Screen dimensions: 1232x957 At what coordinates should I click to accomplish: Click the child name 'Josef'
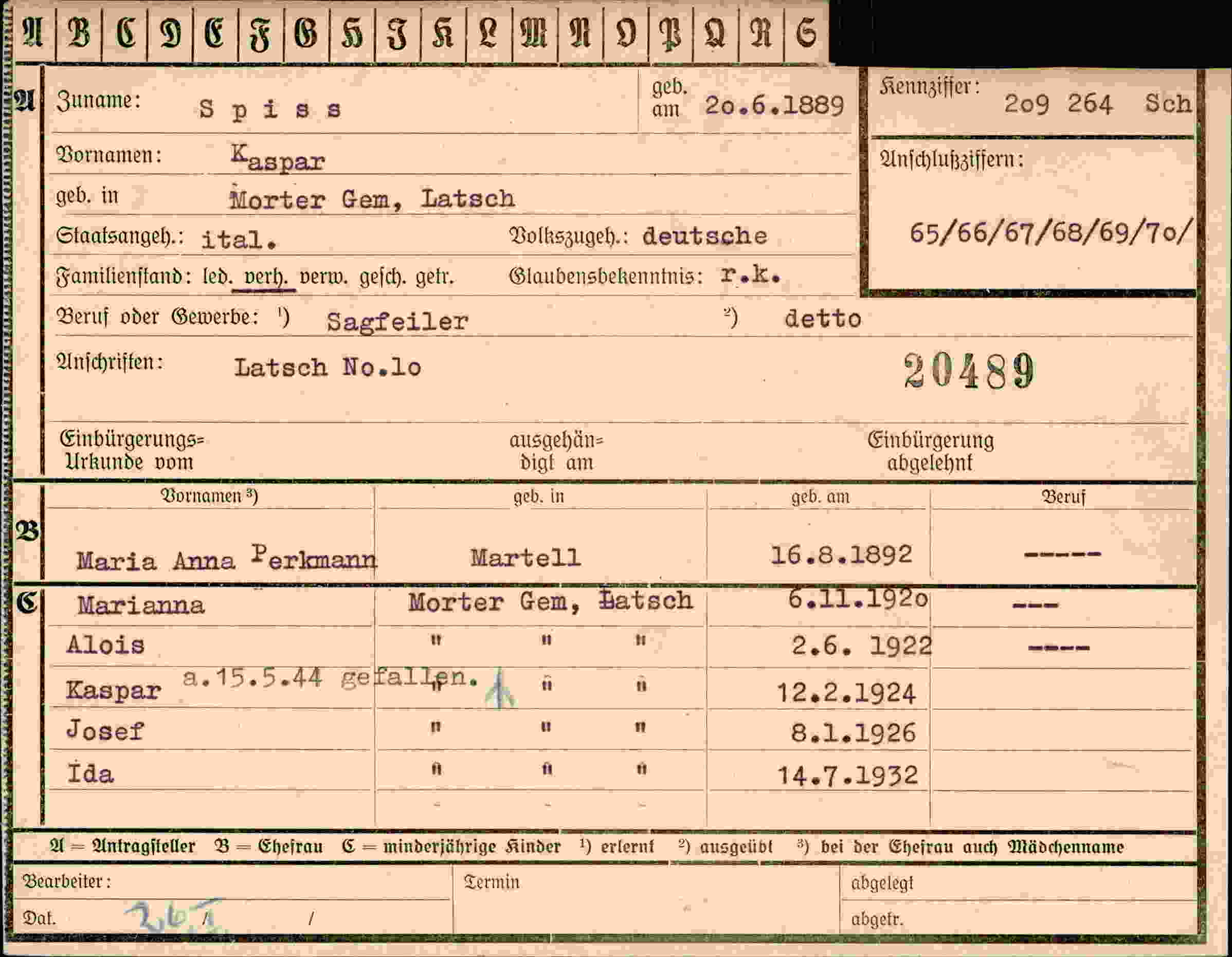point(105,731)
